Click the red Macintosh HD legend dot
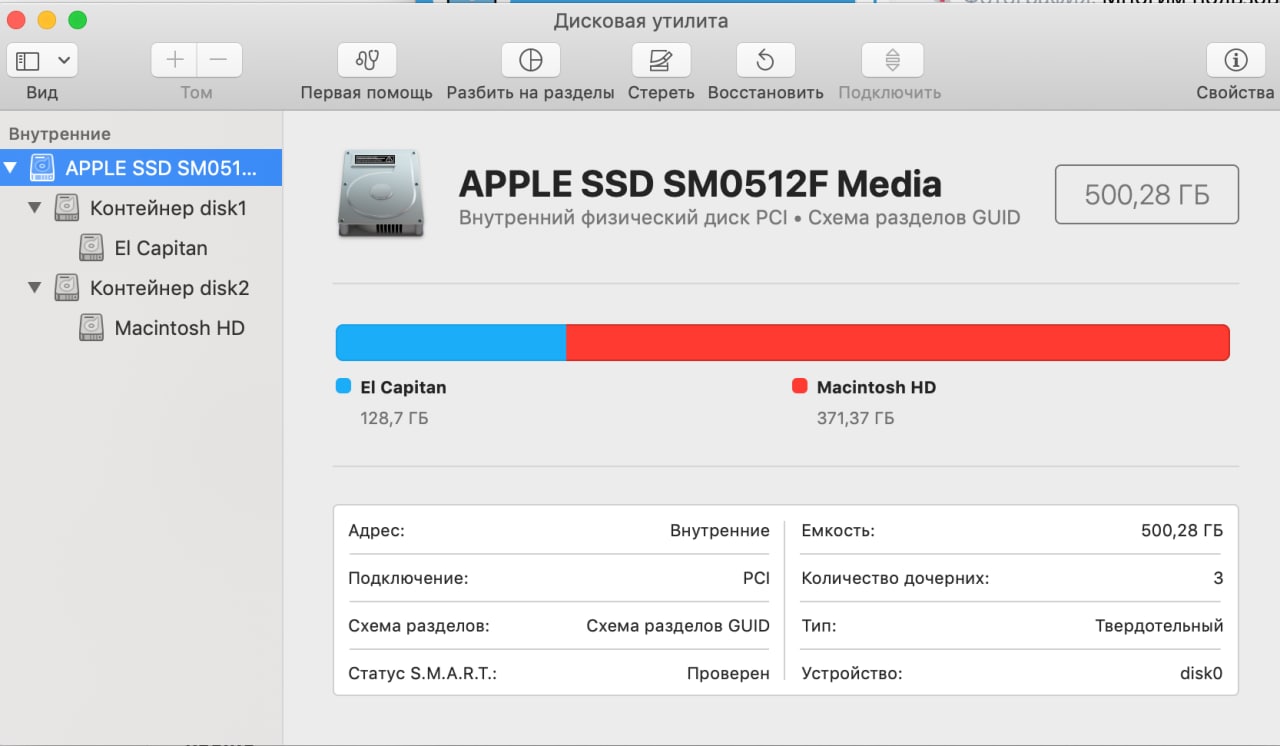Screen dimensions: 1280x746 (x=799, y=386)
